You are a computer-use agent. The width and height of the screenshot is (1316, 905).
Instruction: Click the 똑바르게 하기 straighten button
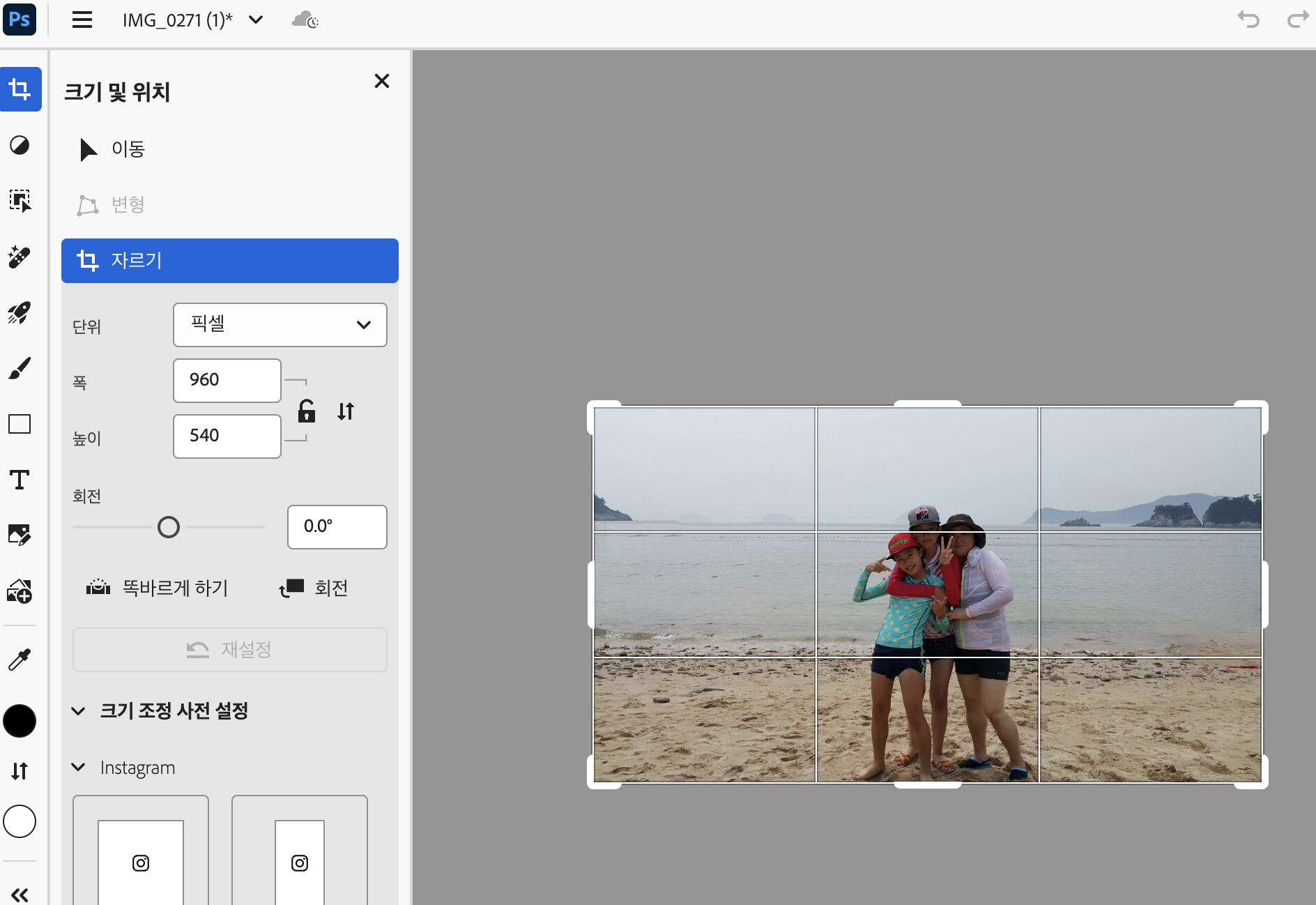pos(158,588)
